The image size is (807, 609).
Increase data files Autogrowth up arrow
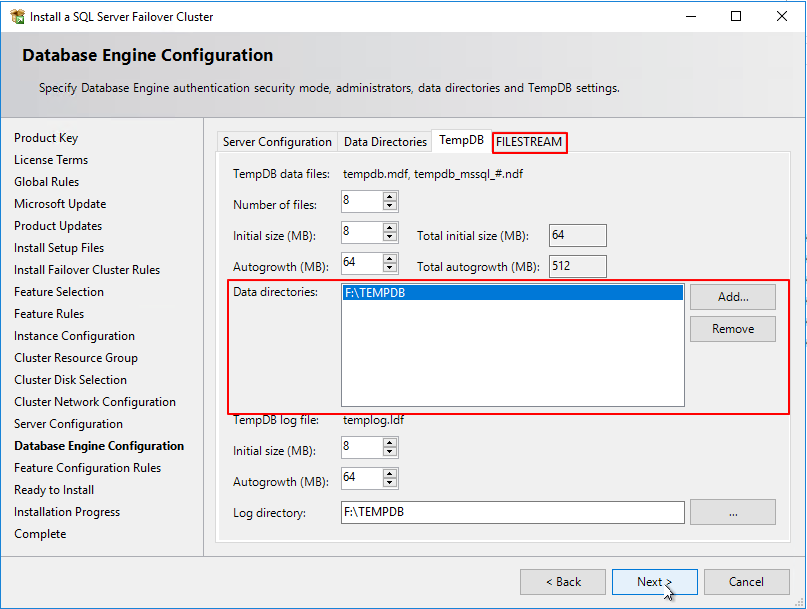click(390, 258)
